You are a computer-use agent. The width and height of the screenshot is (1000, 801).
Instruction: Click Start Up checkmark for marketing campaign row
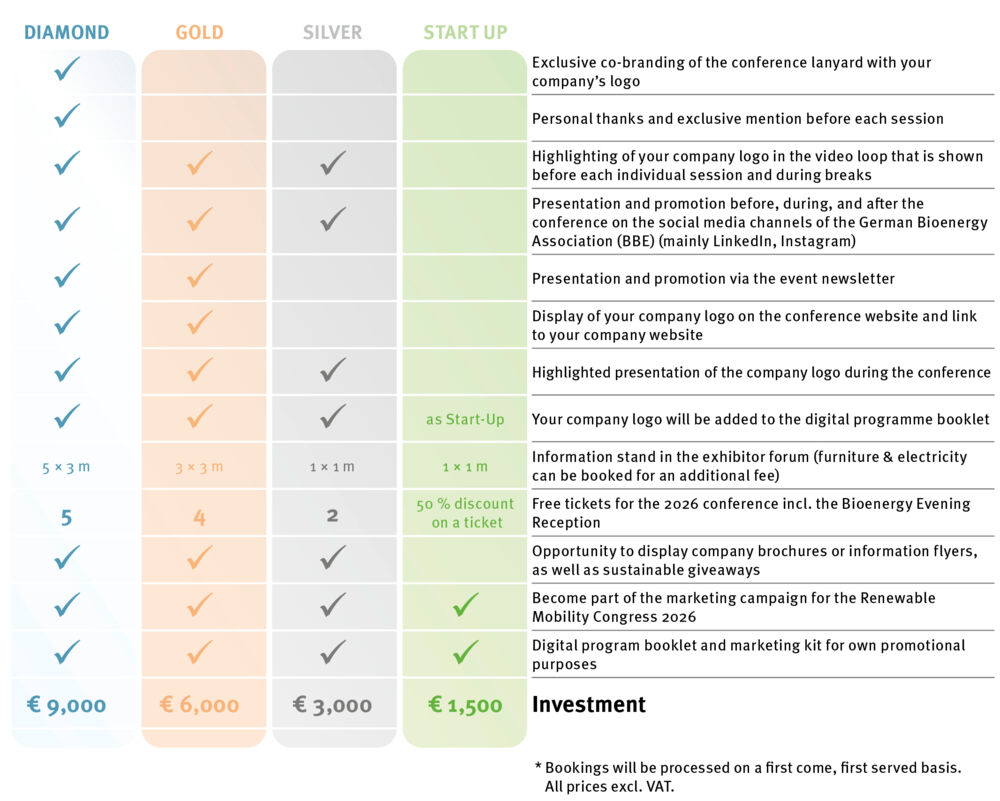click(465, 605)
